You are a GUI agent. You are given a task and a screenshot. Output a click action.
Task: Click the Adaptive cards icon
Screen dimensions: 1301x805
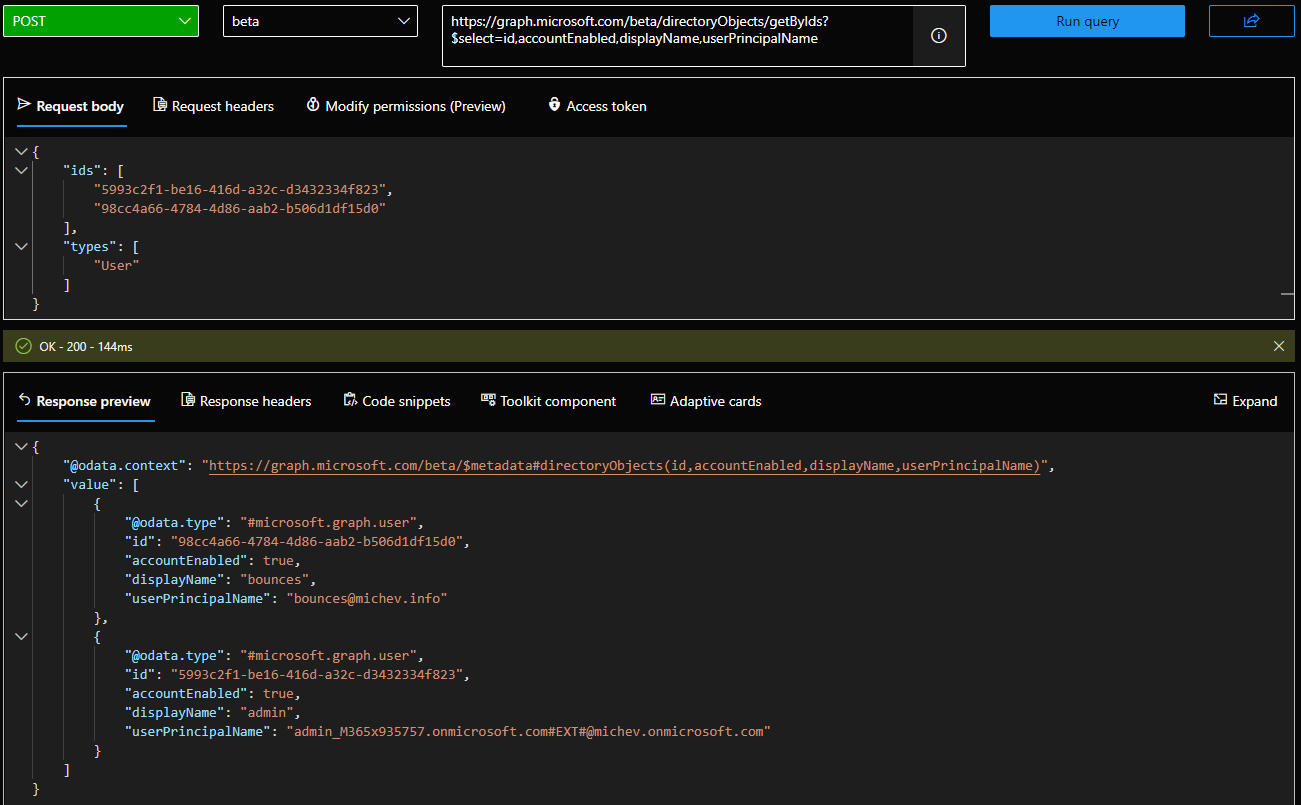(658, 400)
